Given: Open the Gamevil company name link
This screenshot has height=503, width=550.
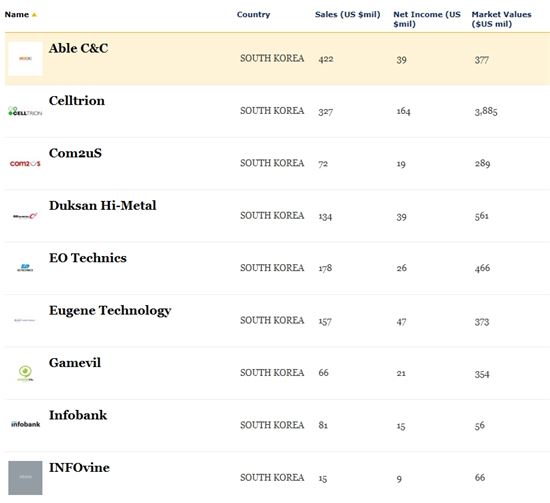Looking at the screenshot, I should tap(75, 363).
